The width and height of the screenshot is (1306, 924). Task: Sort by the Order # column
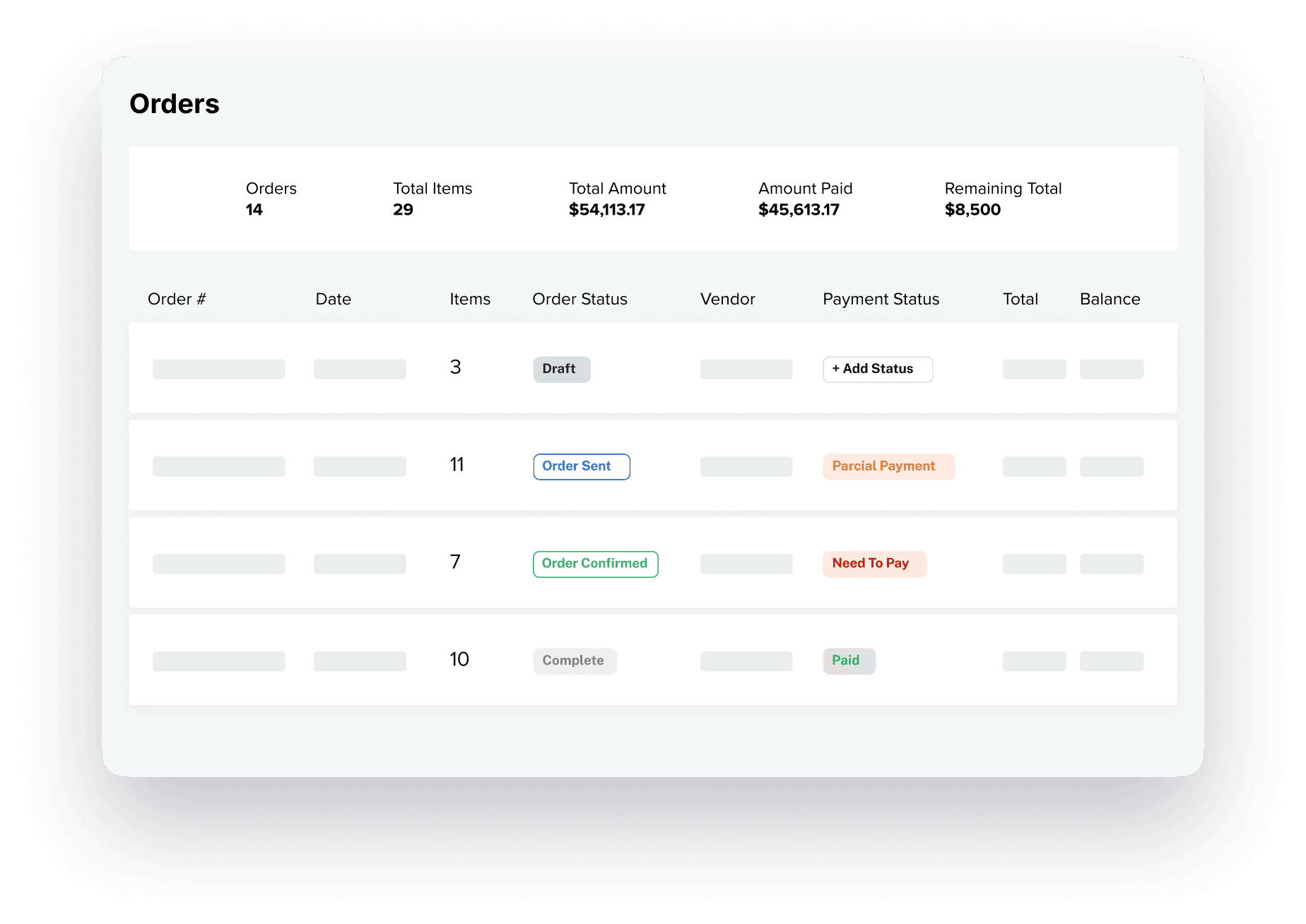177,299
